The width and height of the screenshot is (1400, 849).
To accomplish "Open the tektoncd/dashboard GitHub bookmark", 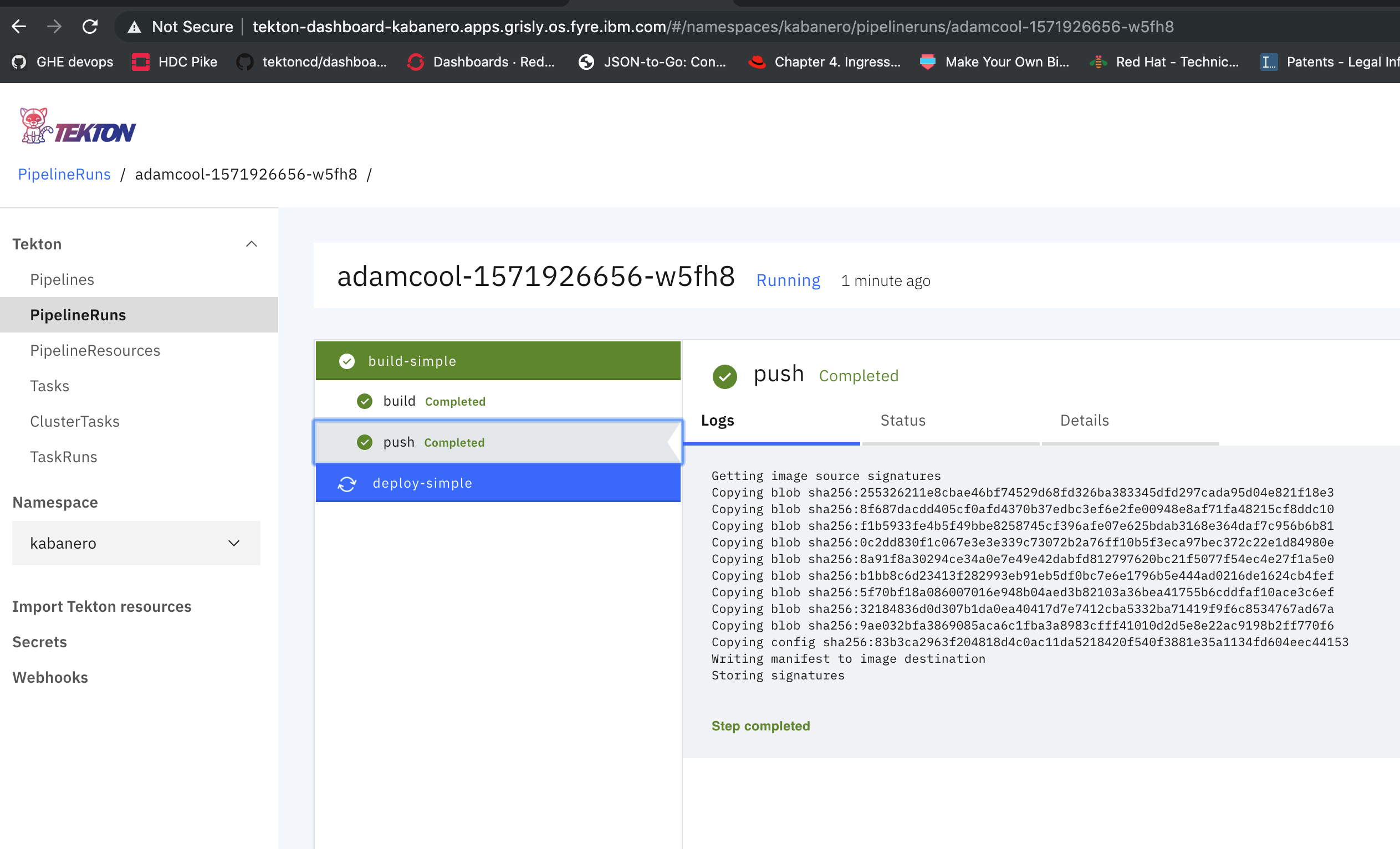I will click(x=311, y=62).
